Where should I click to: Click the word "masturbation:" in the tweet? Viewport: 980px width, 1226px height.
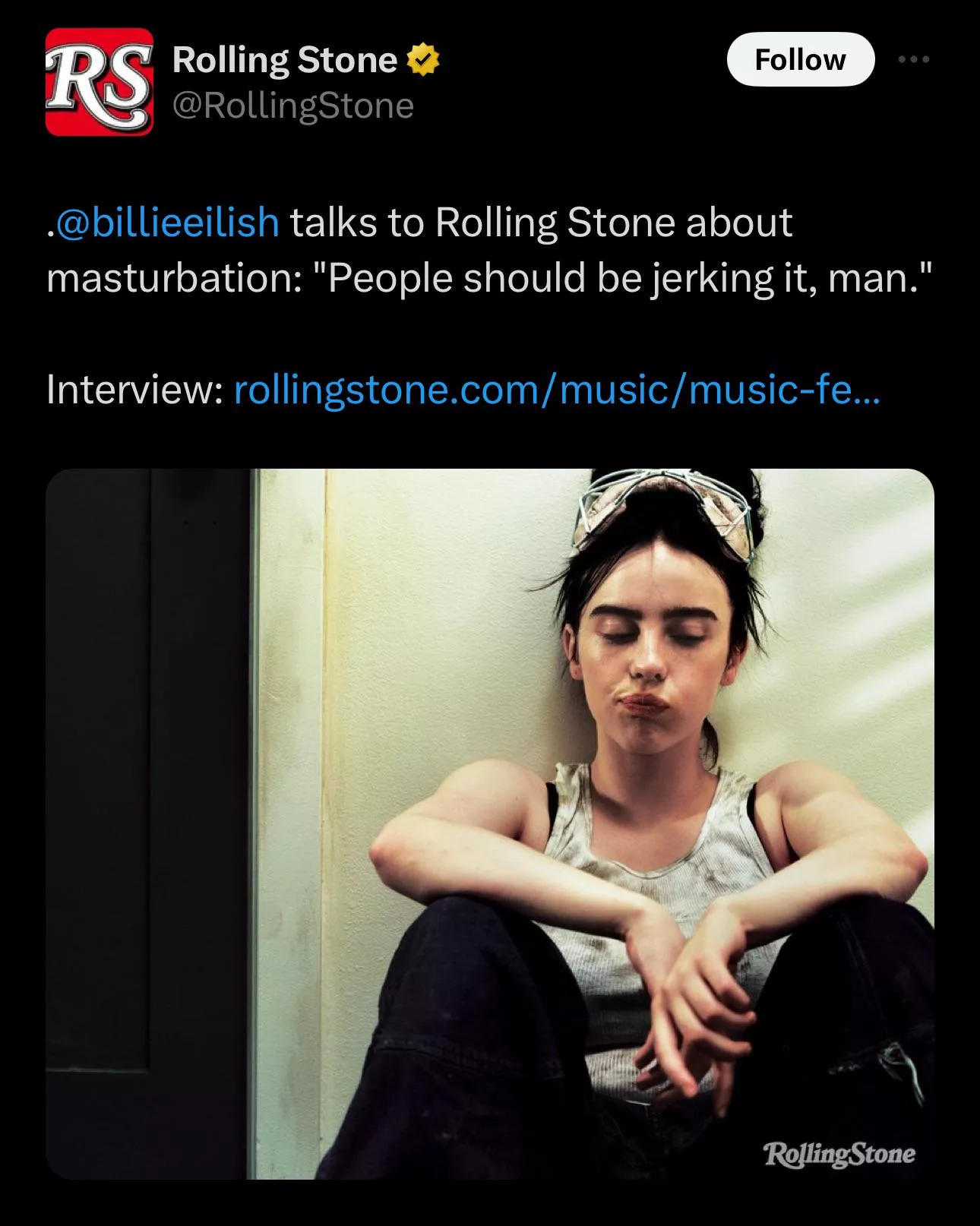175,278
